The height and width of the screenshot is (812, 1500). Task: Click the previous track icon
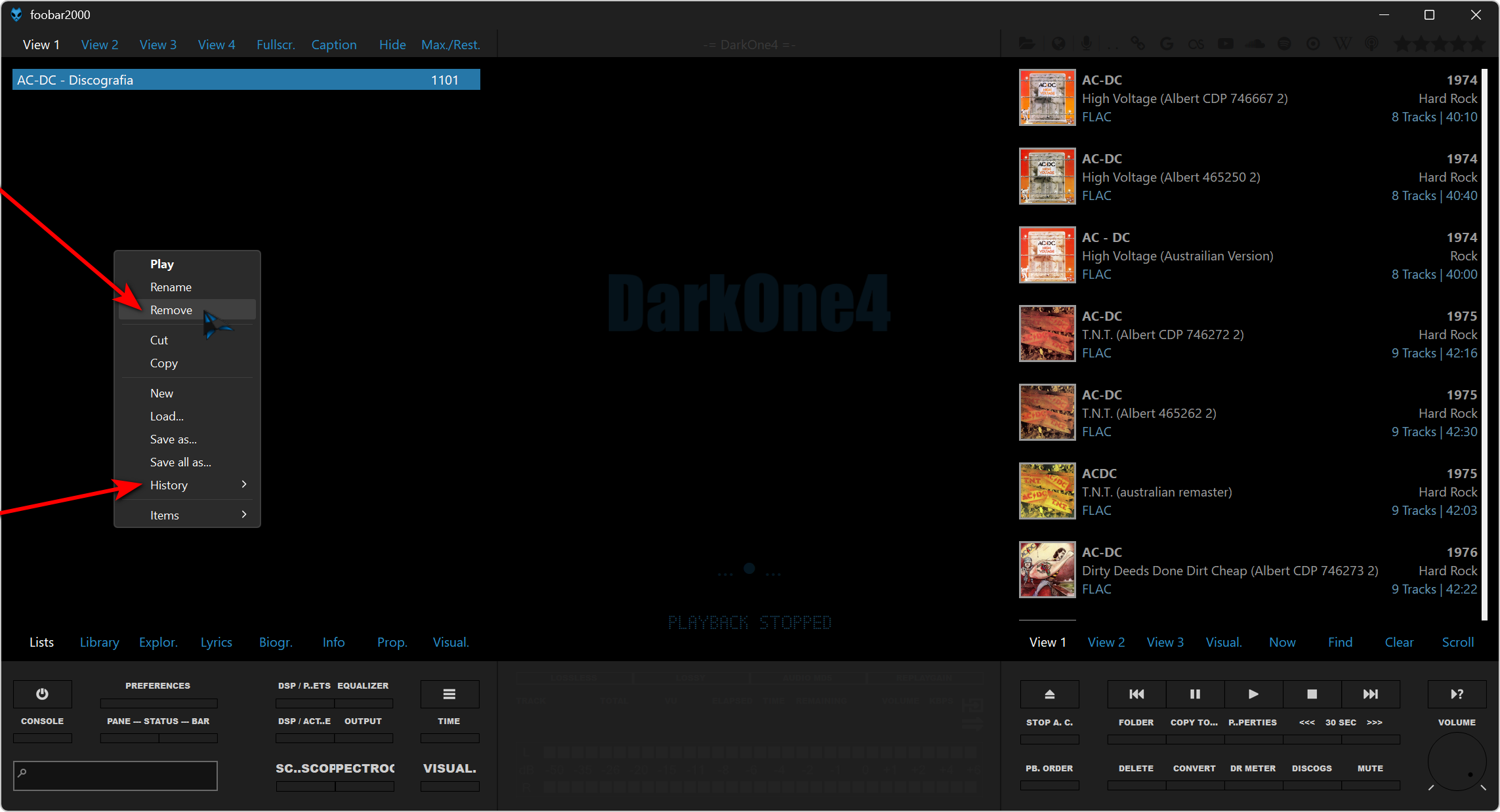pos(1136,694)
